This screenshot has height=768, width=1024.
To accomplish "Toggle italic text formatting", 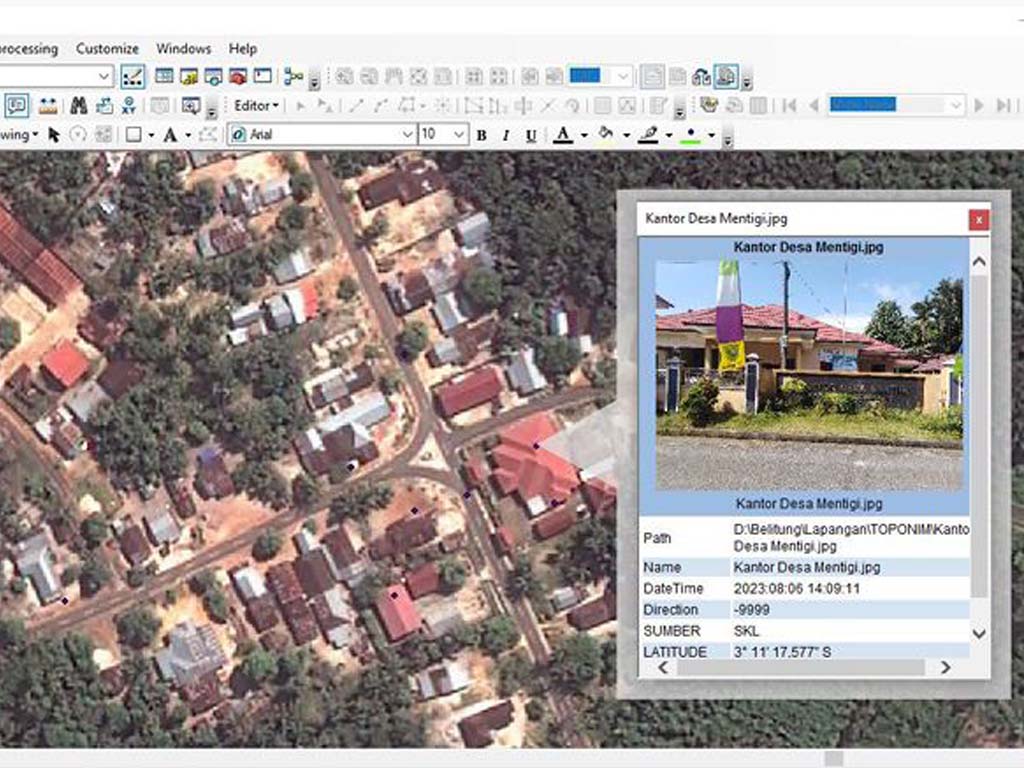I will [506, 135].
